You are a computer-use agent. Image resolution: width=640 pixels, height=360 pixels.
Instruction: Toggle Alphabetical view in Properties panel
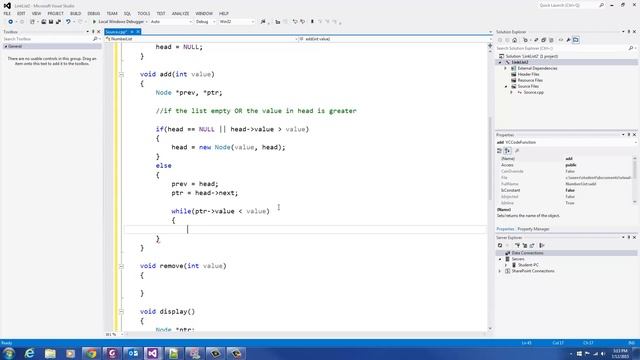pyautogui.click(x=507, y=151)
